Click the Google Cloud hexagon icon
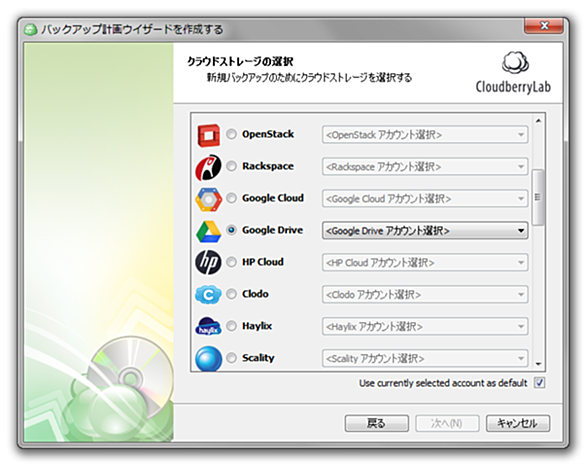 coord(209,199)
